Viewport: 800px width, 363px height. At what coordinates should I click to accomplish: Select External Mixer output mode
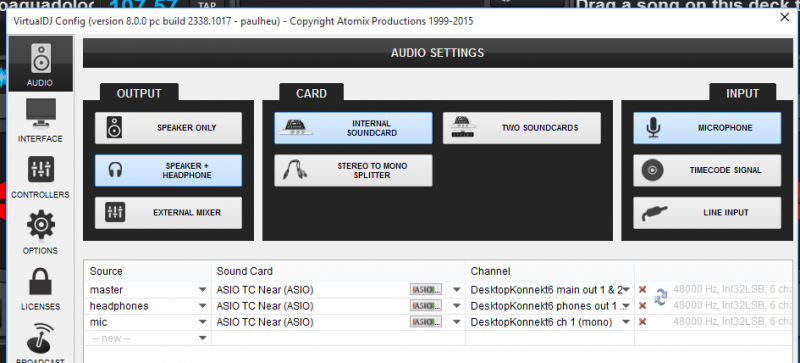(x=168, y=213)
